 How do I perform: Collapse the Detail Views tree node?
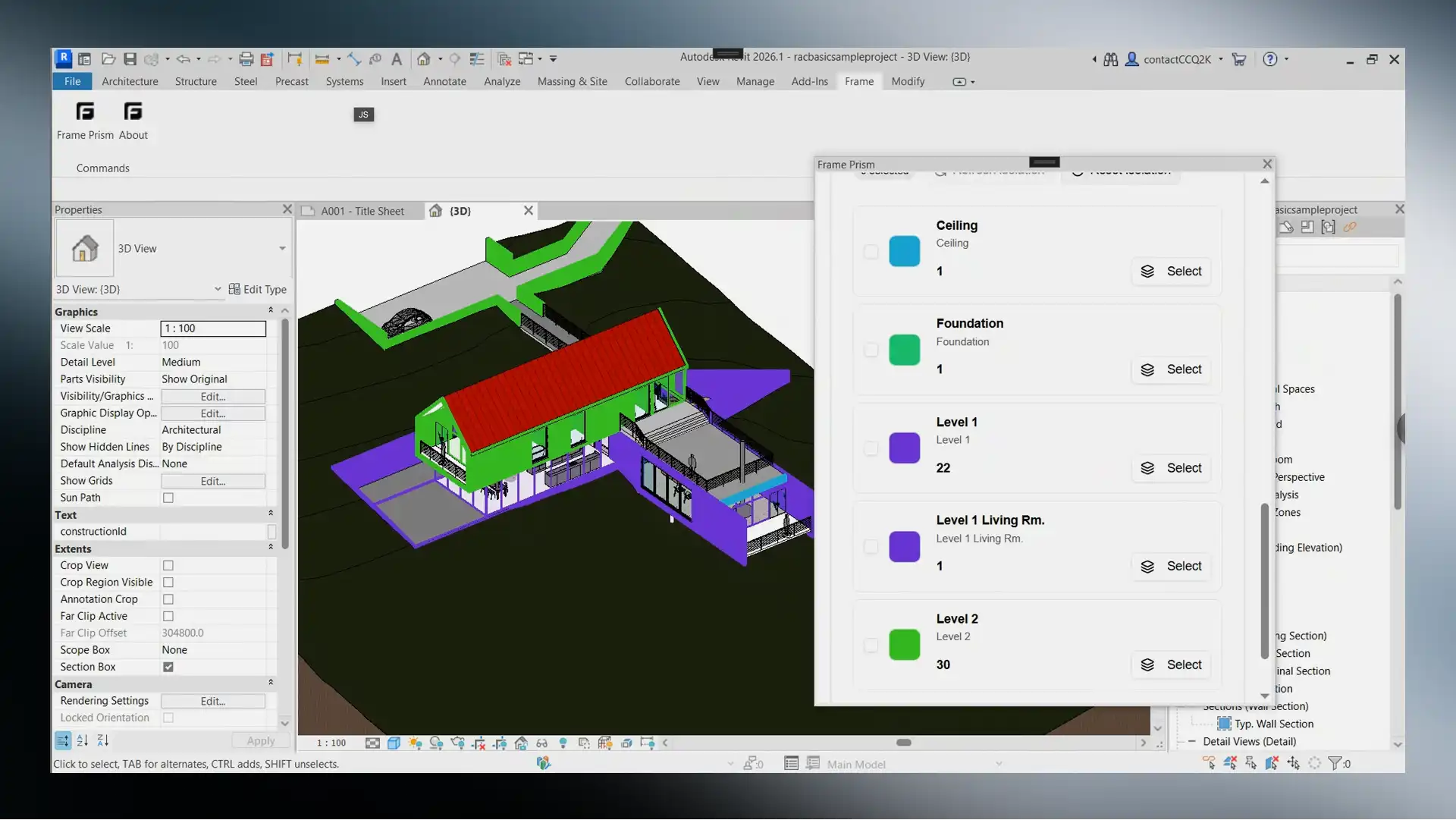pyautogui.click(x=1192, y=741)
